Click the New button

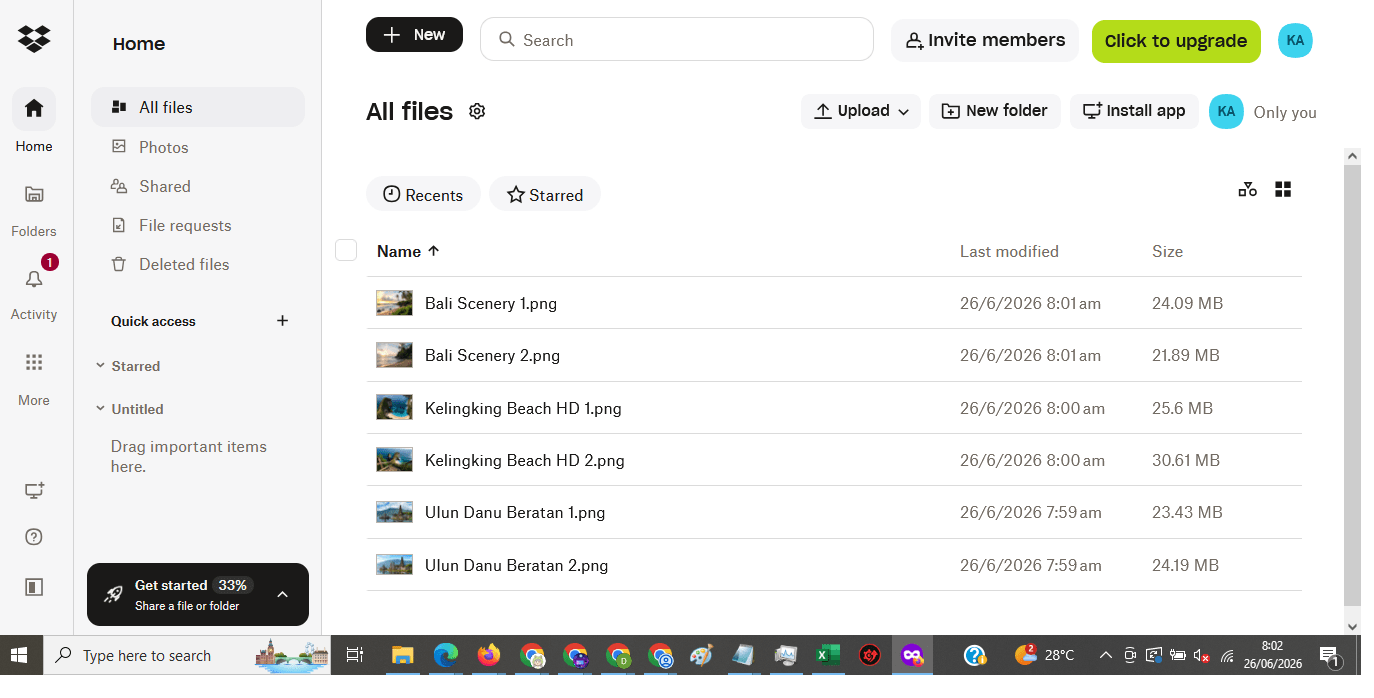414,34
